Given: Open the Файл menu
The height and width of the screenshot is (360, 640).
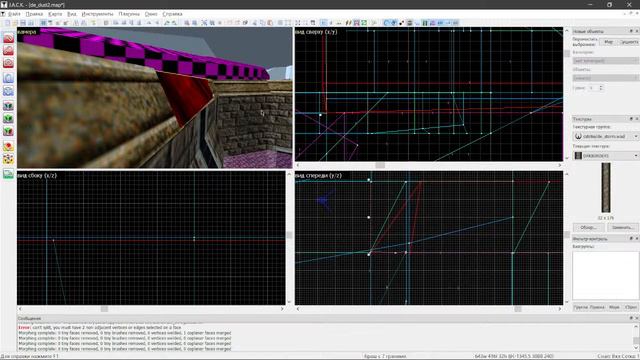Looking at the screenshot, I should tap(14, 14).
